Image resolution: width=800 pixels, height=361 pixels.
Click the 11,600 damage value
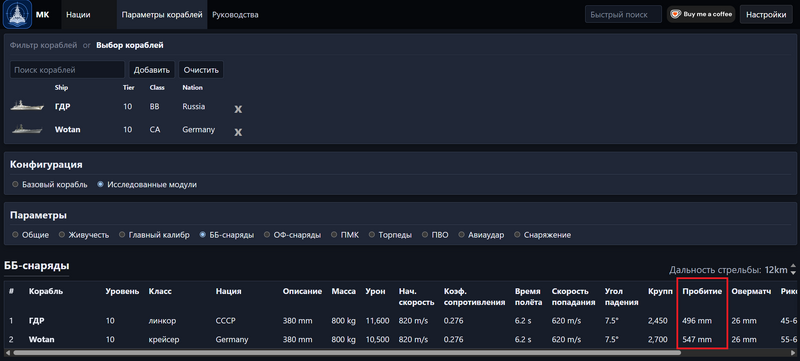tap(378, 321)
